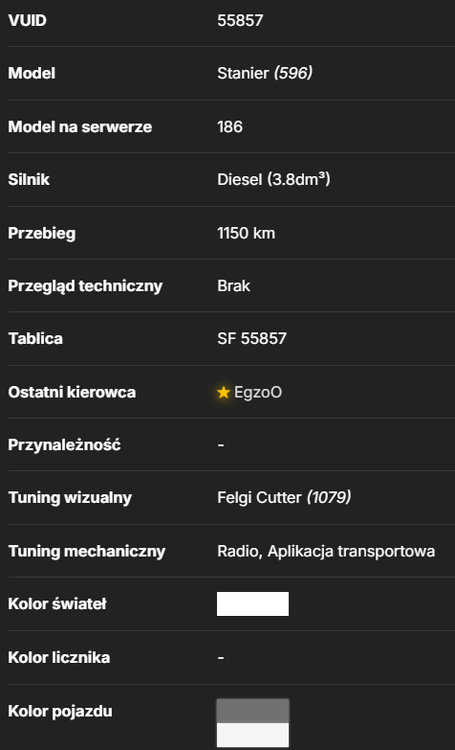Select the white lower Kolor pojazdu swatch
The image size is (455, 750).
[253, 735]
